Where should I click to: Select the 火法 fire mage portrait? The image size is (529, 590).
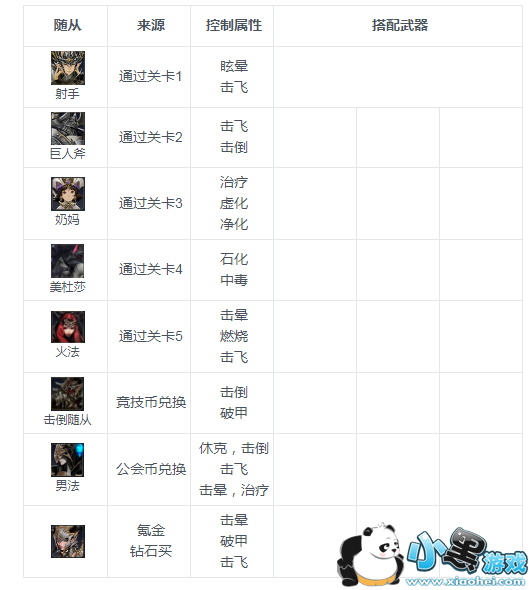(68, 327)
